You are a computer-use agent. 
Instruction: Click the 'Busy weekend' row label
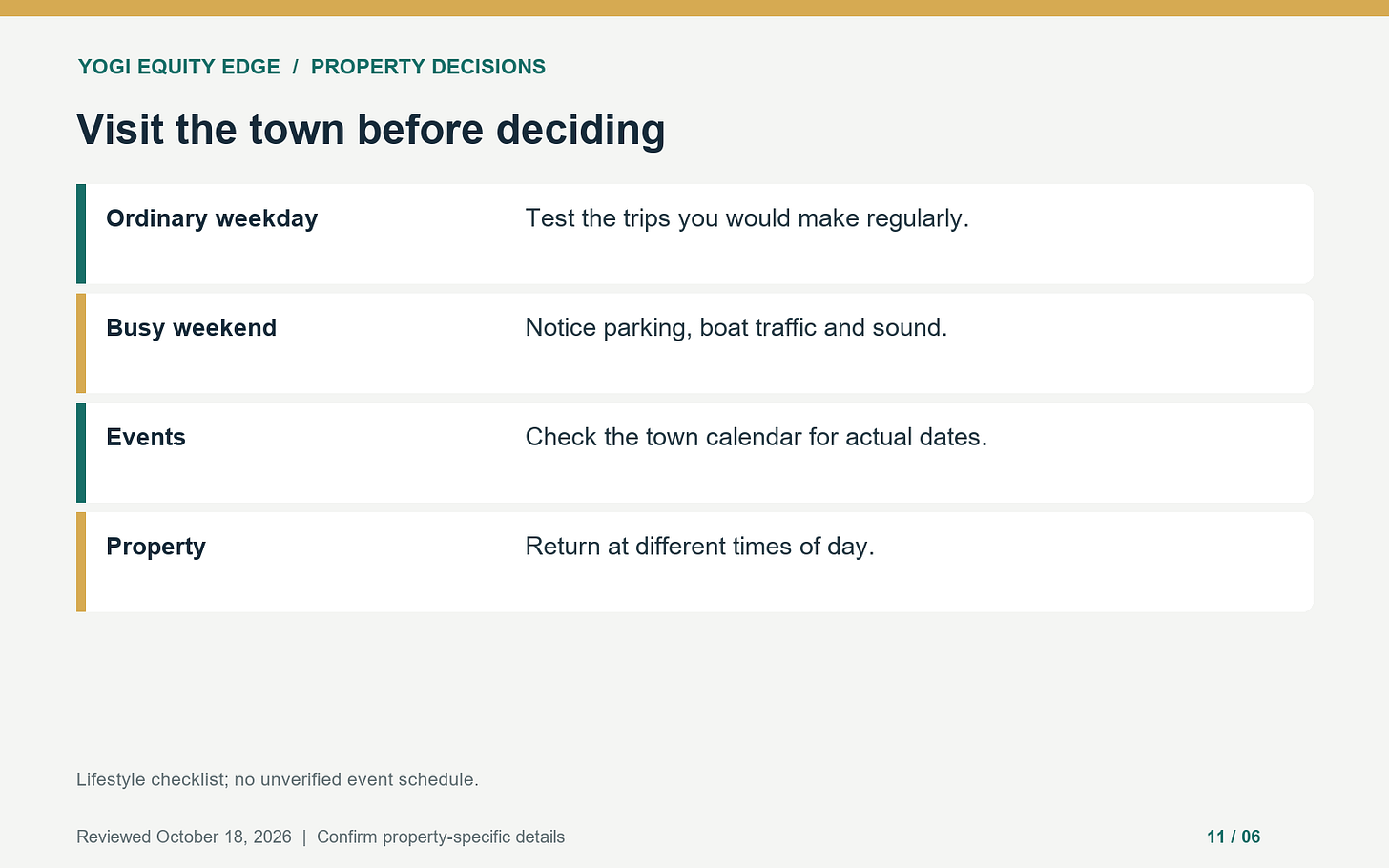point(192,328)
